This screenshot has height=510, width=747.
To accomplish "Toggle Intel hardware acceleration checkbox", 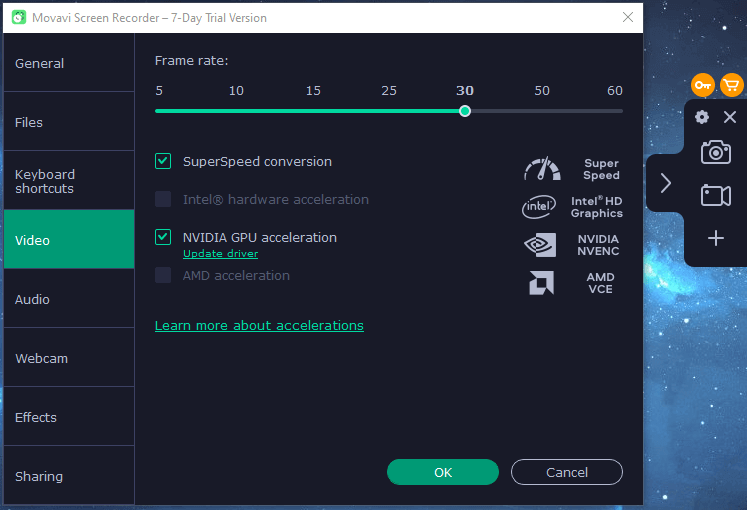I will [x=163, y=199].
